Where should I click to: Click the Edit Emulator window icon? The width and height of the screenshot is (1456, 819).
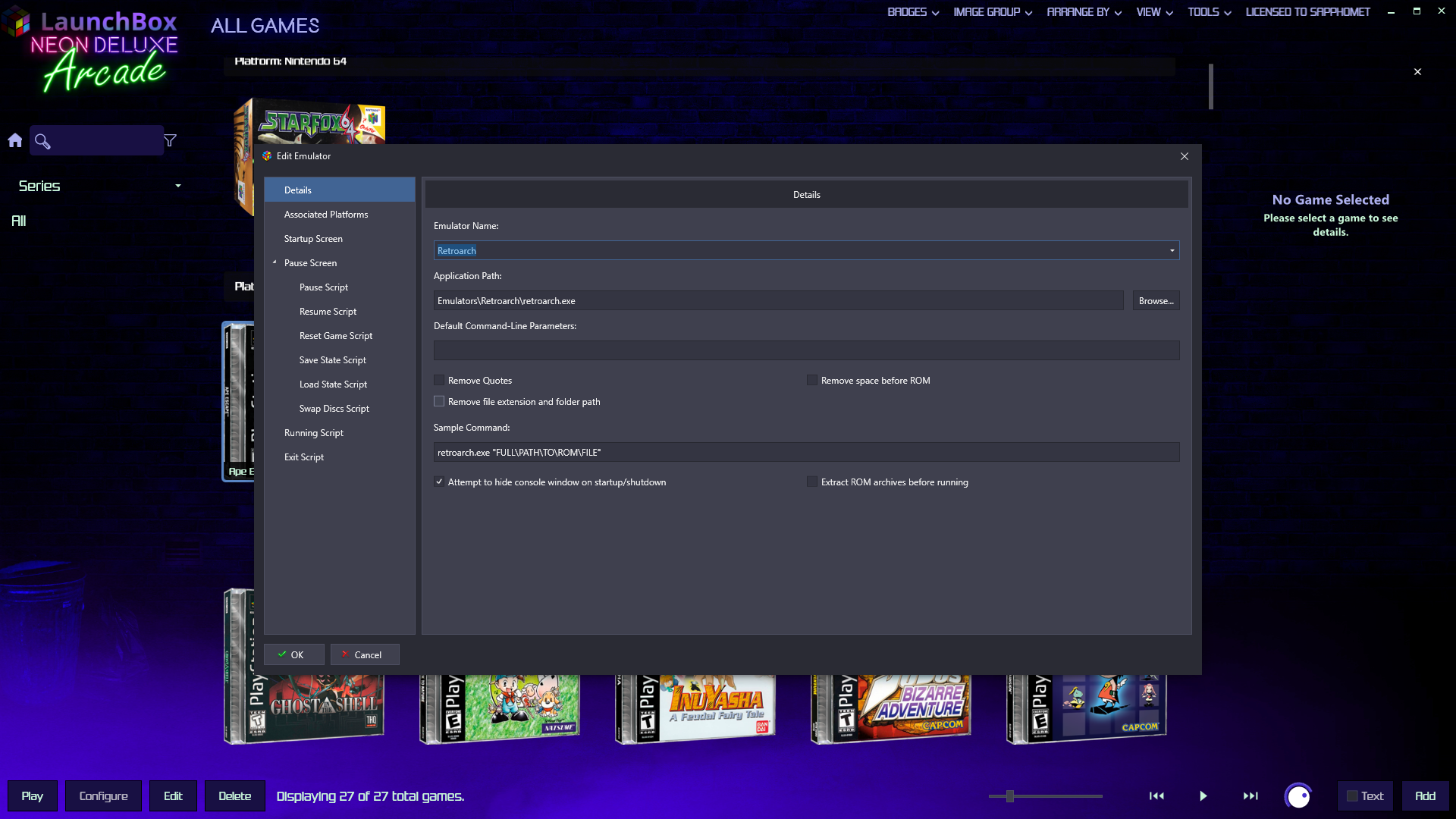tap(267, 156)
